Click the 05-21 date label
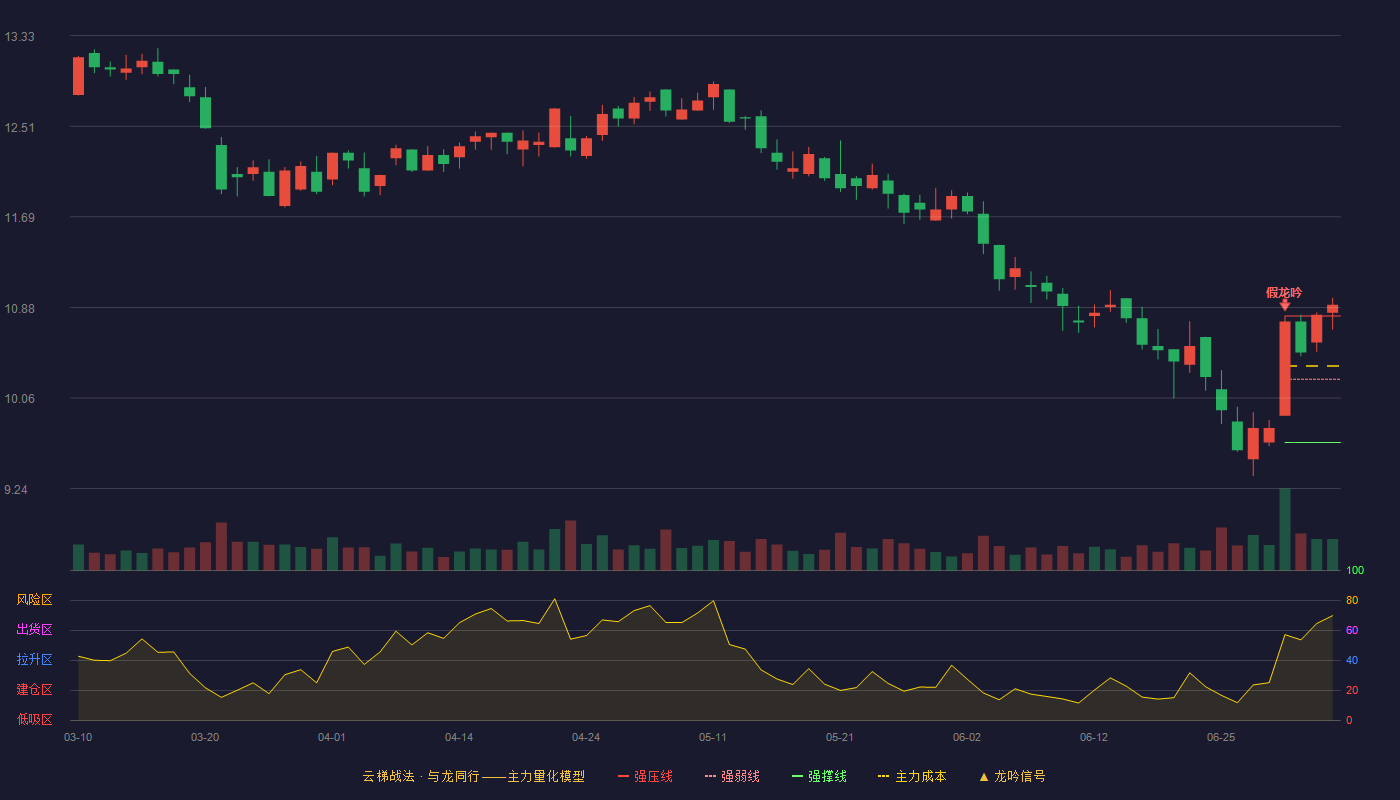 pyautogui.click(x=840, y=737)
